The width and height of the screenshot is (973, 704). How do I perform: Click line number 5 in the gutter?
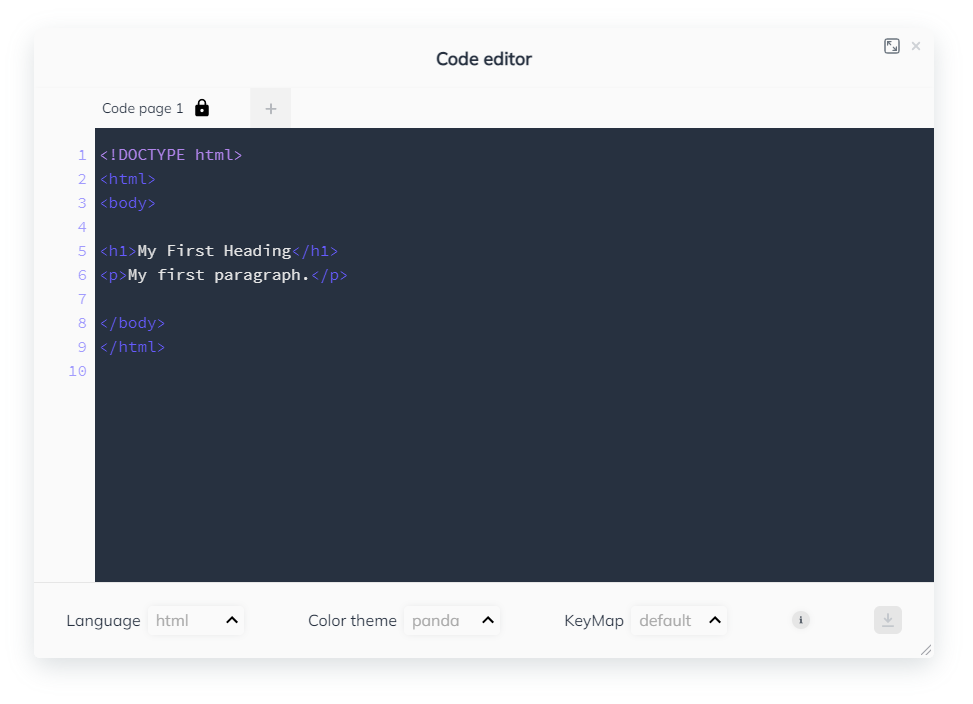point(81,250)
